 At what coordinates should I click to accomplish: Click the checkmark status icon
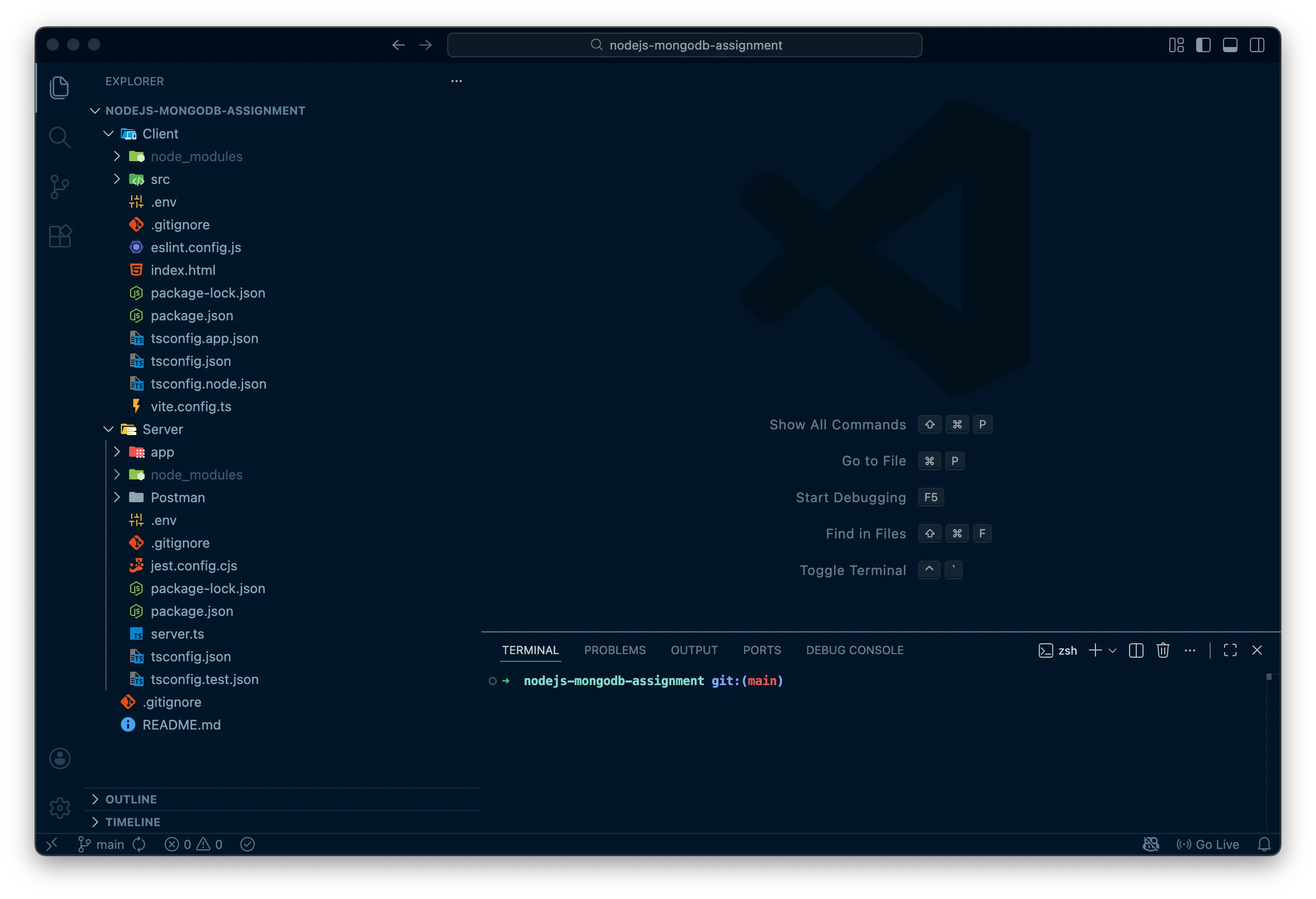[x=247, y=844]
